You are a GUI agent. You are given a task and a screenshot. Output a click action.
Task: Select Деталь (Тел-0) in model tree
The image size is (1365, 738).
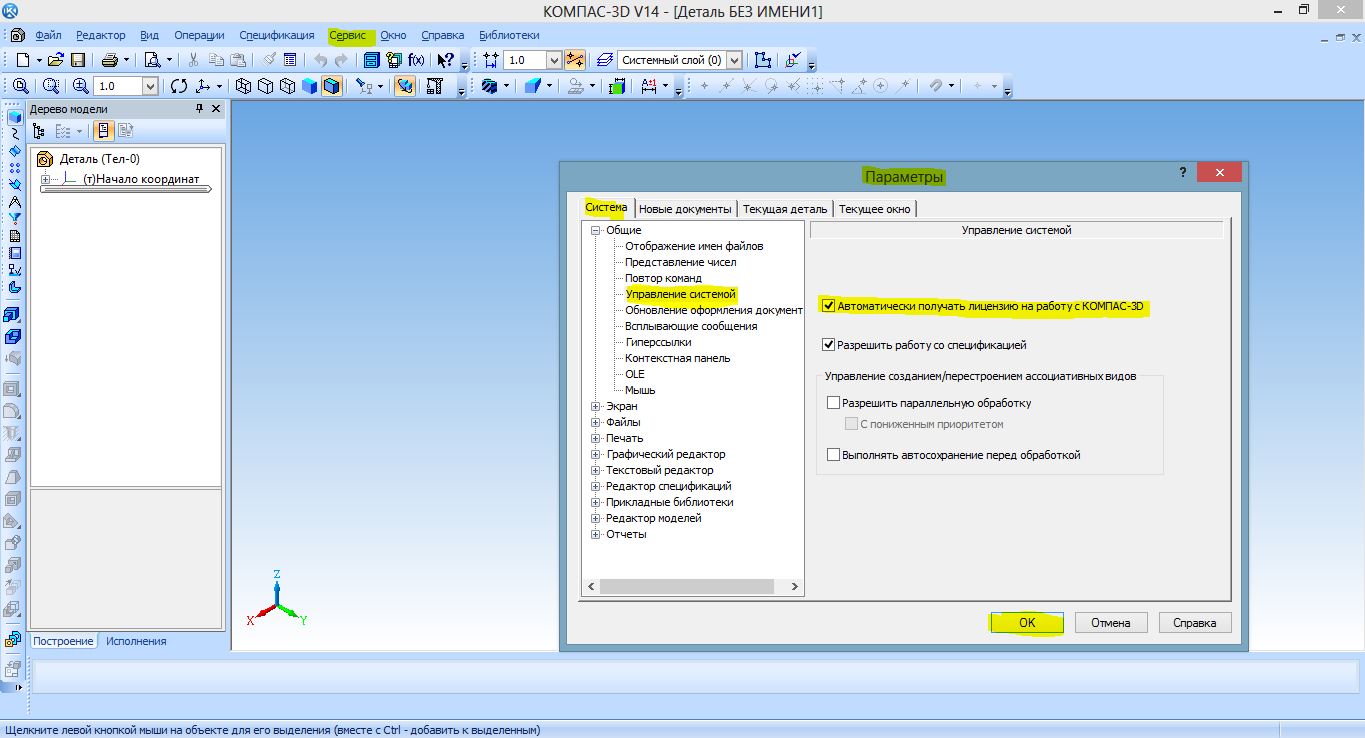coord(99,158)
